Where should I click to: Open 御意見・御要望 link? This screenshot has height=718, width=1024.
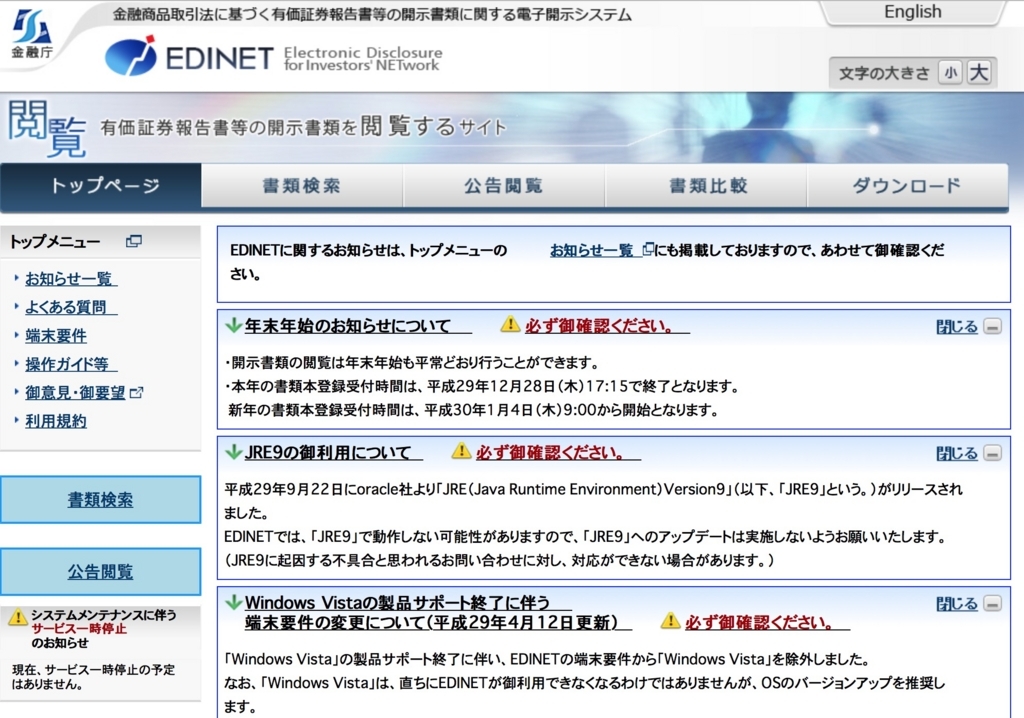pos(75,393)
